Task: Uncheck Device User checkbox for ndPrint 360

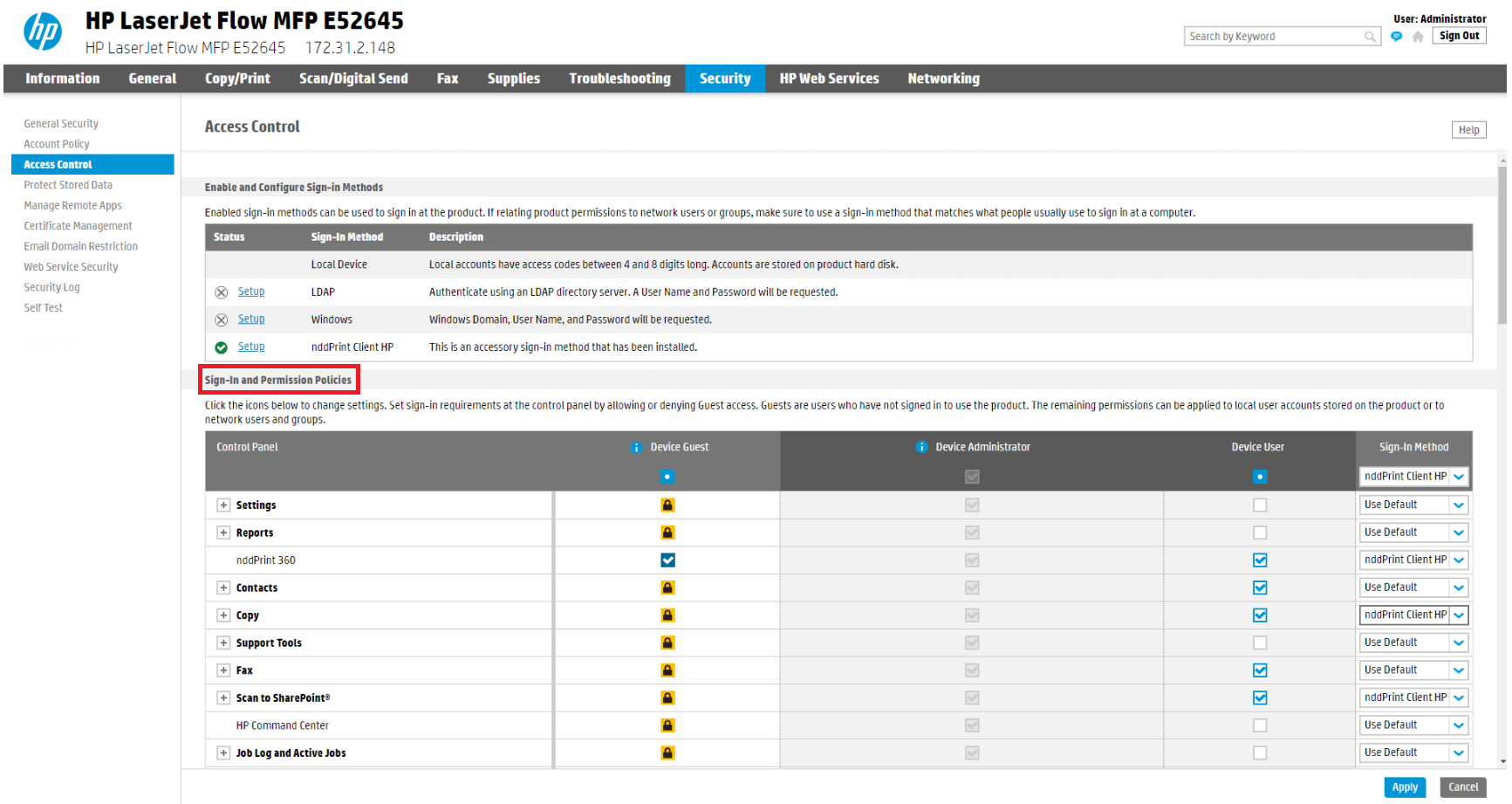Action: (1259, 560)
